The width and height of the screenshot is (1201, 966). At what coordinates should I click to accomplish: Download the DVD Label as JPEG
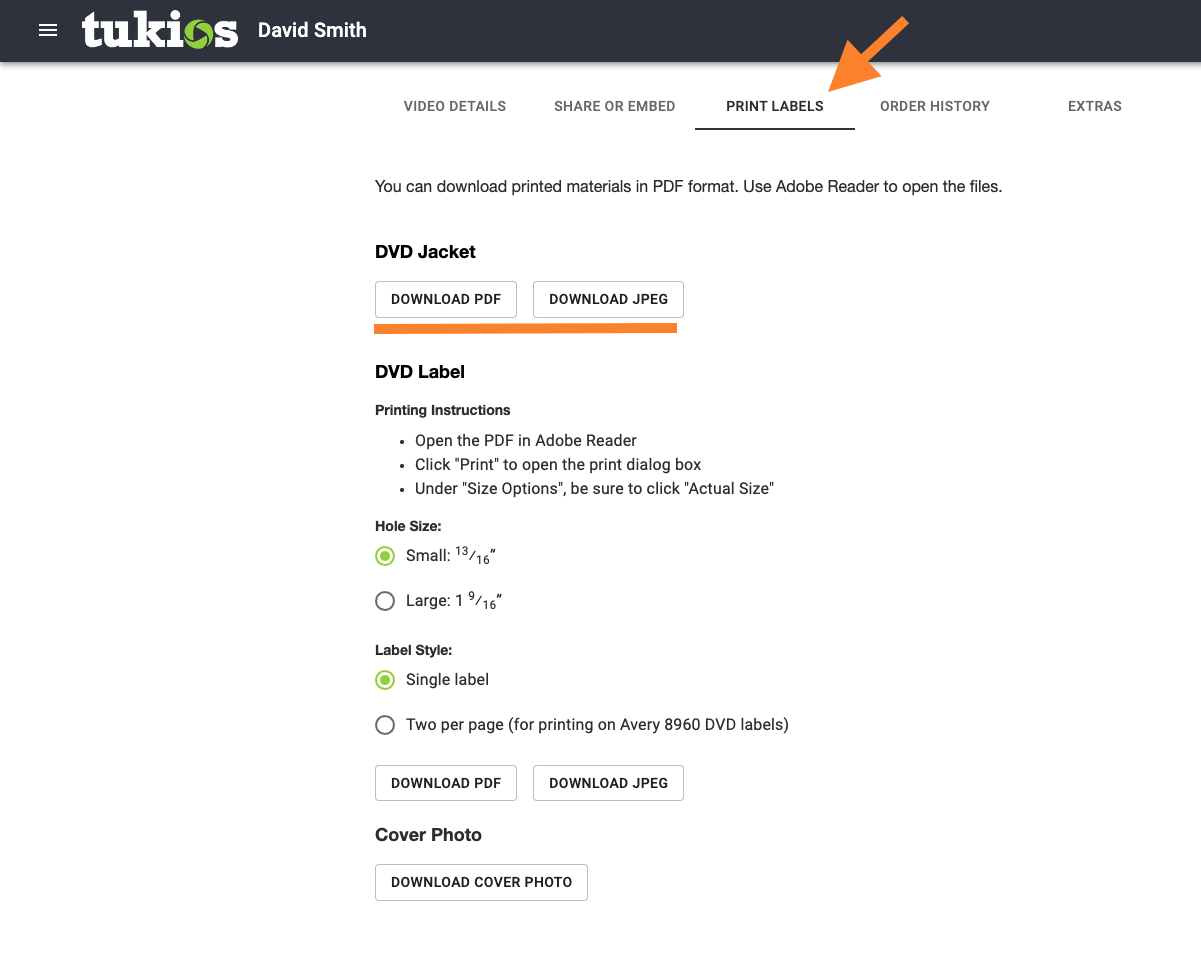tap(608, 783)
